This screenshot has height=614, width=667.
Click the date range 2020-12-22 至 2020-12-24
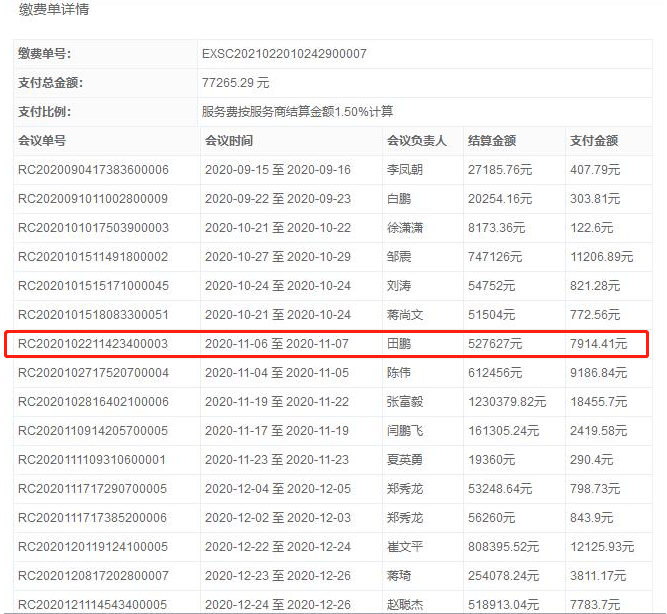(x=277, y=547)
